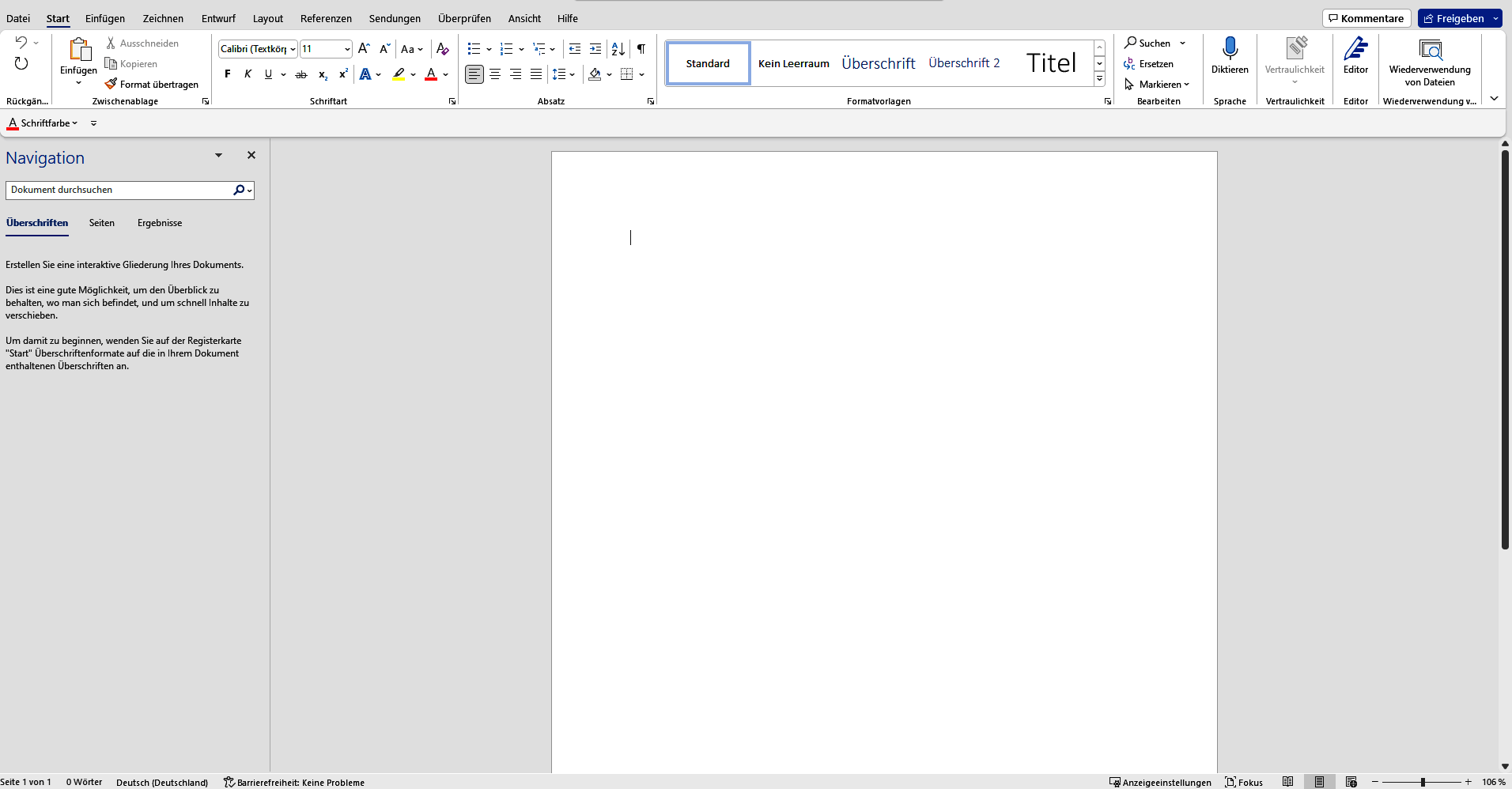
Task: Click the Dokument durchsuchen search field
Action: pyautogui.click(x=119, y=190)
